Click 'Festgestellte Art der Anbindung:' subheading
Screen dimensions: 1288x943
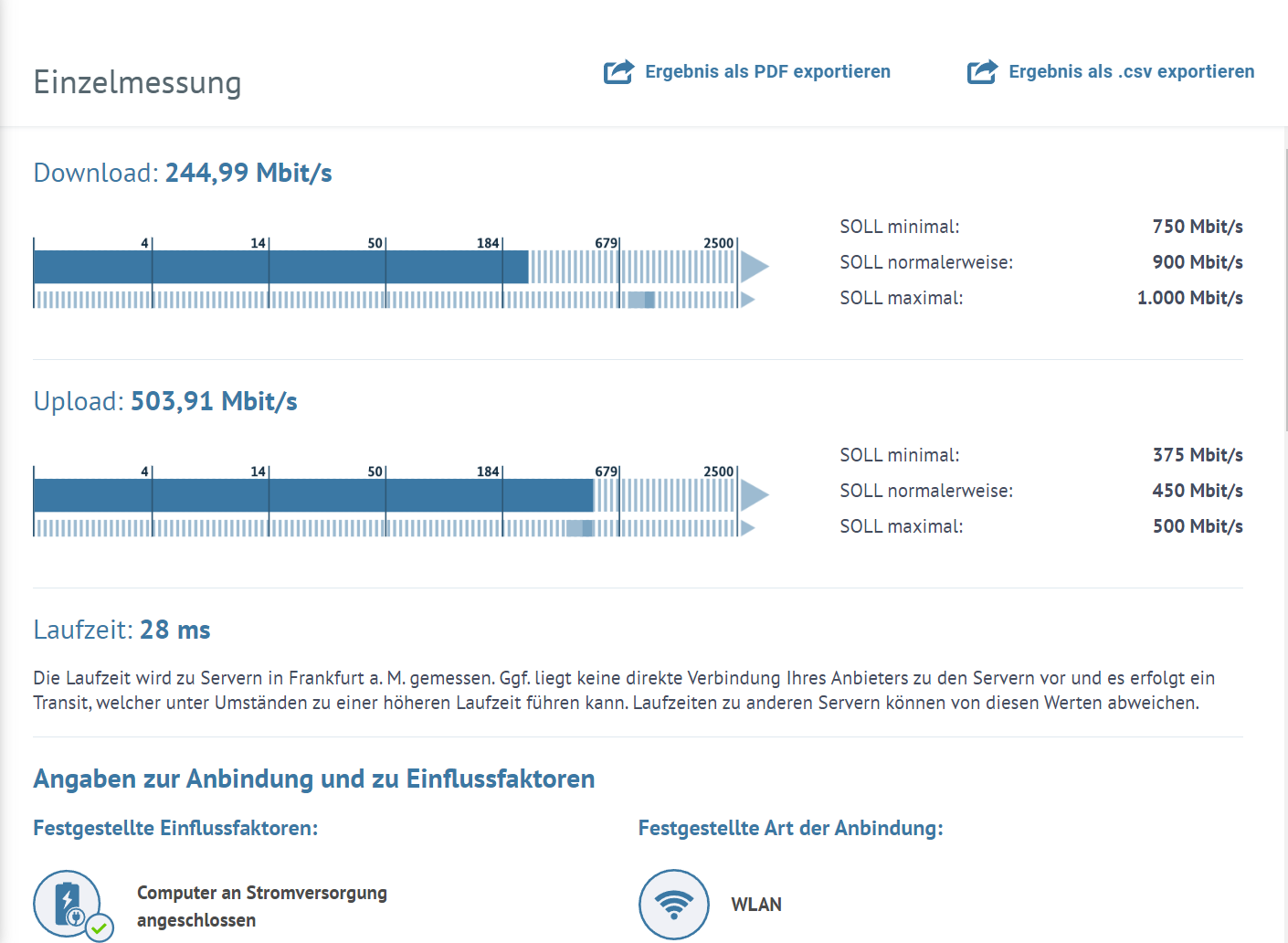(790, 828)
